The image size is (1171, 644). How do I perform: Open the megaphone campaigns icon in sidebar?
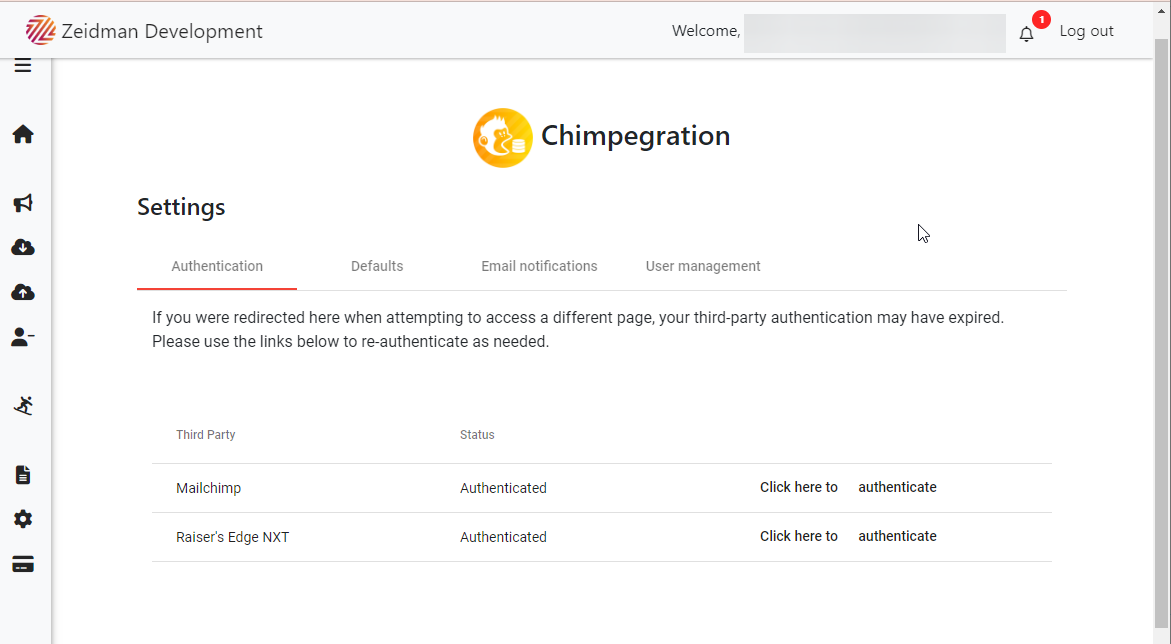click(23, 203)
